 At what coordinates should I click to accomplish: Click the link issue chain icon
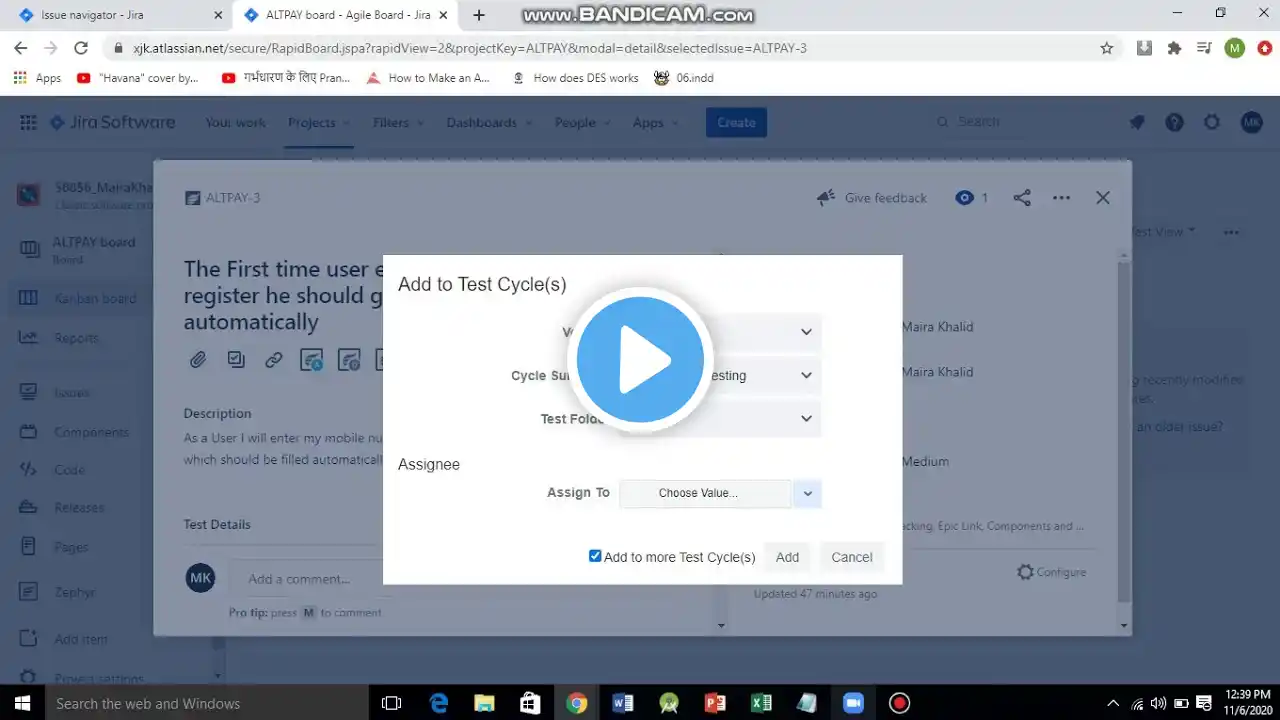pos(273,360)
